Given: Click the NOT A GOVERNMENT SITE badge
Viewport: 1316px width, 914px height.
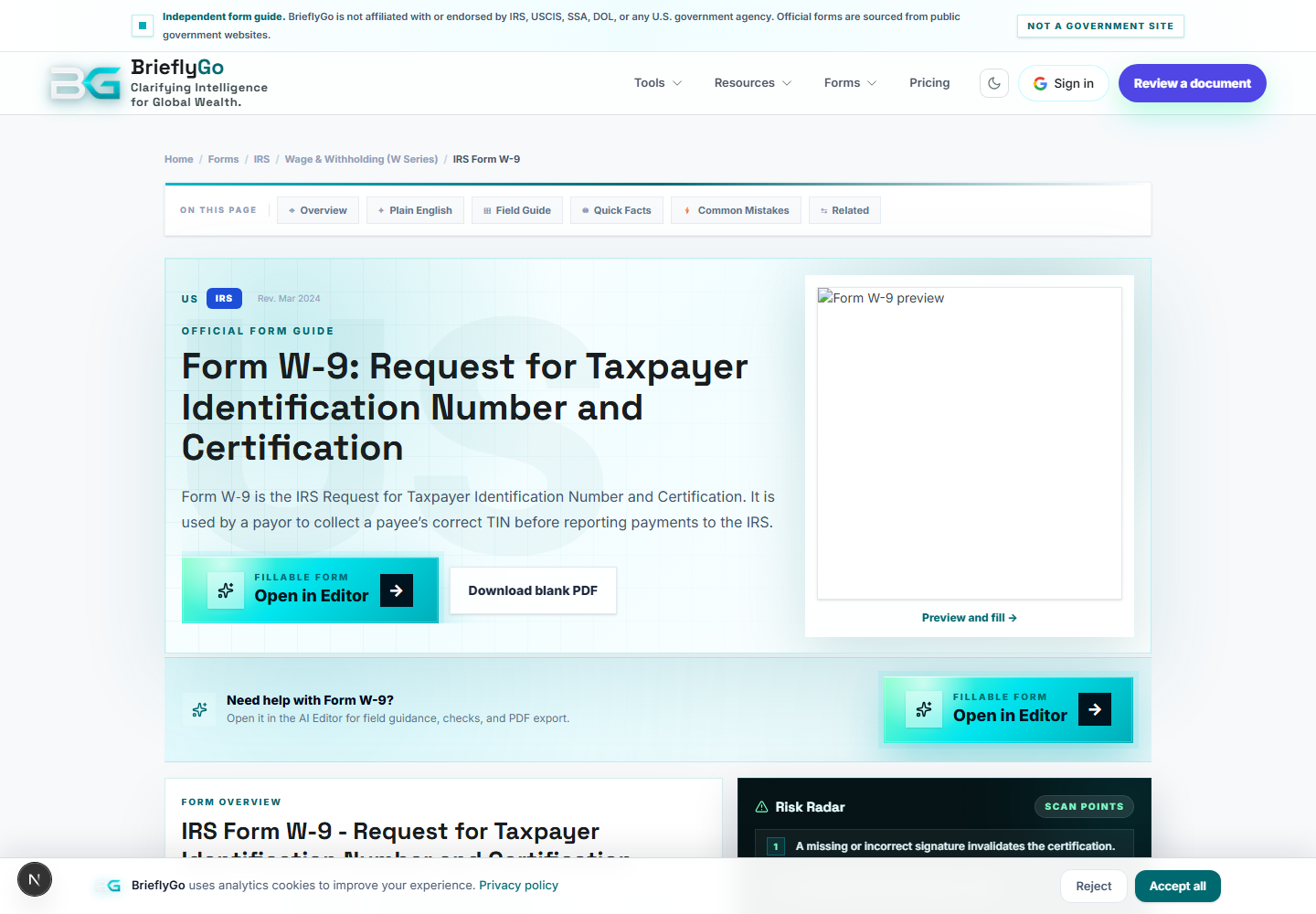Looking at the screenshot, I should 1100,27.
